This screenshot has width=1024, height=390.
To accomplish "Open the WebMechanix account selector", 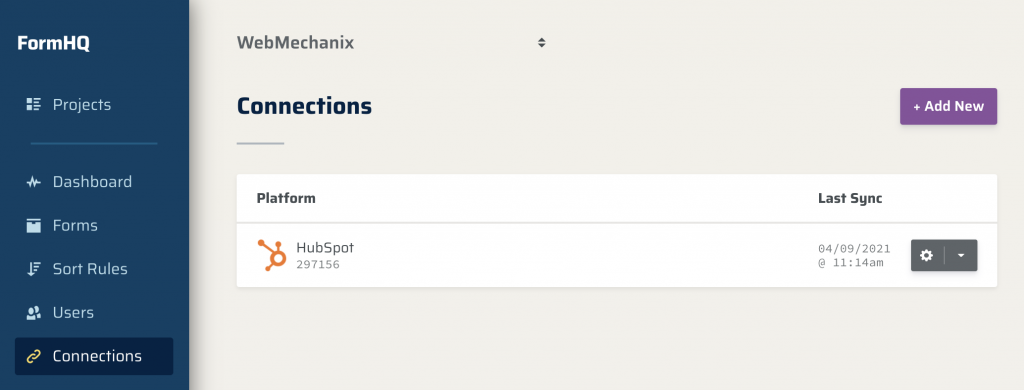I will pyautogui.click(x=391, y=43).
